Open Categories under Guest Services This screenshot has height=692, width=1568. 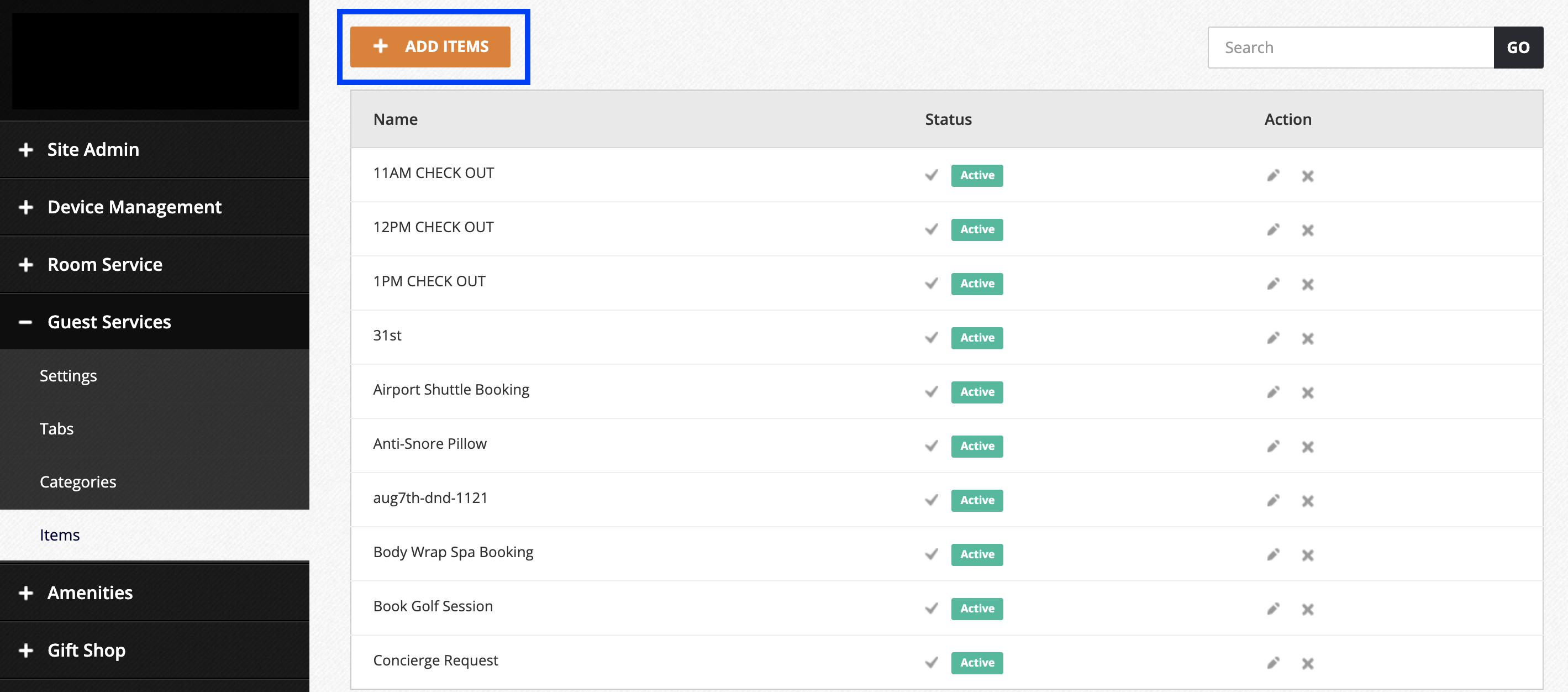78,482
